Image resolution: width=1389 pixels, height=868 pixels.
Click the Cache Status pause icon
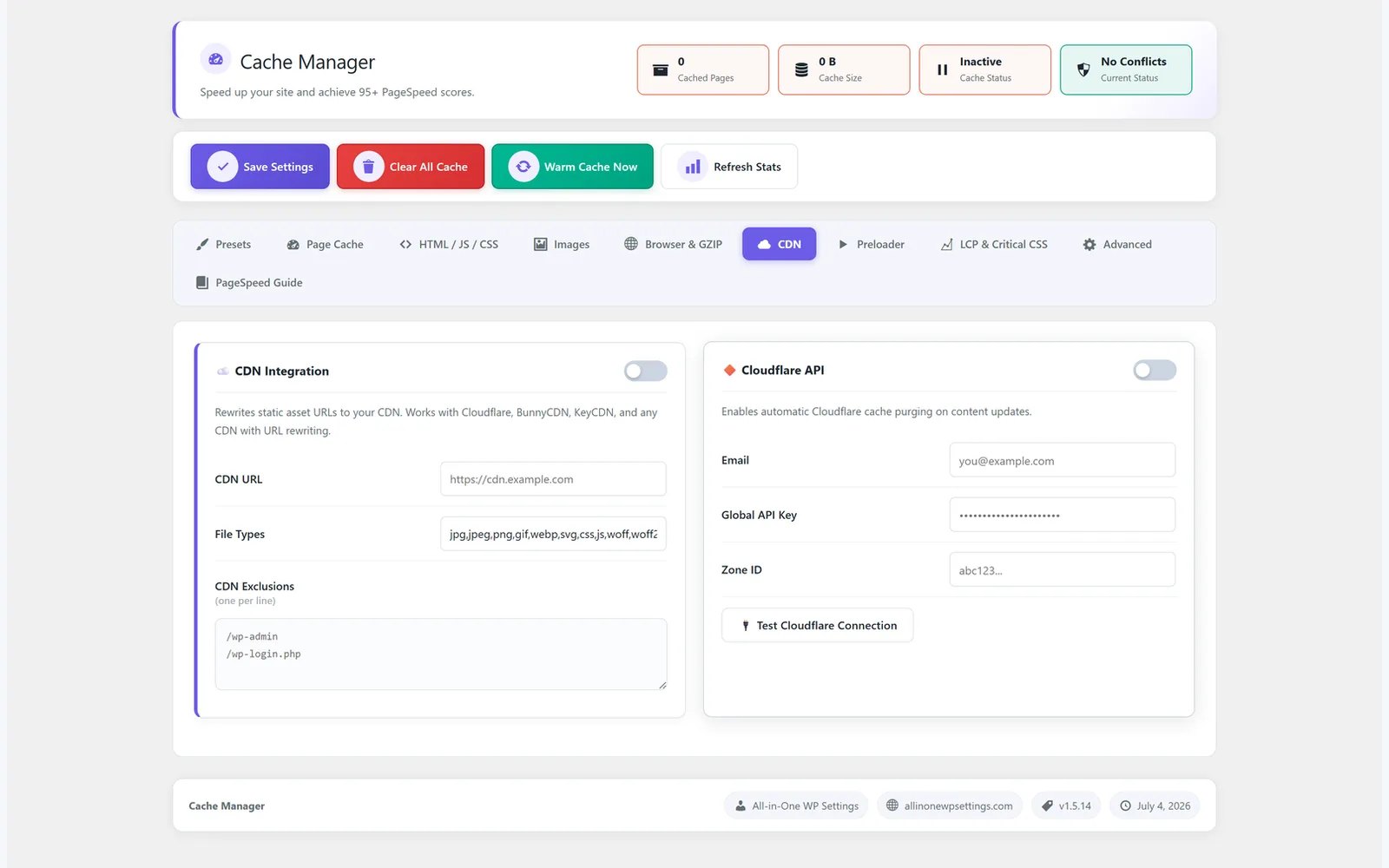click(942, 69)
